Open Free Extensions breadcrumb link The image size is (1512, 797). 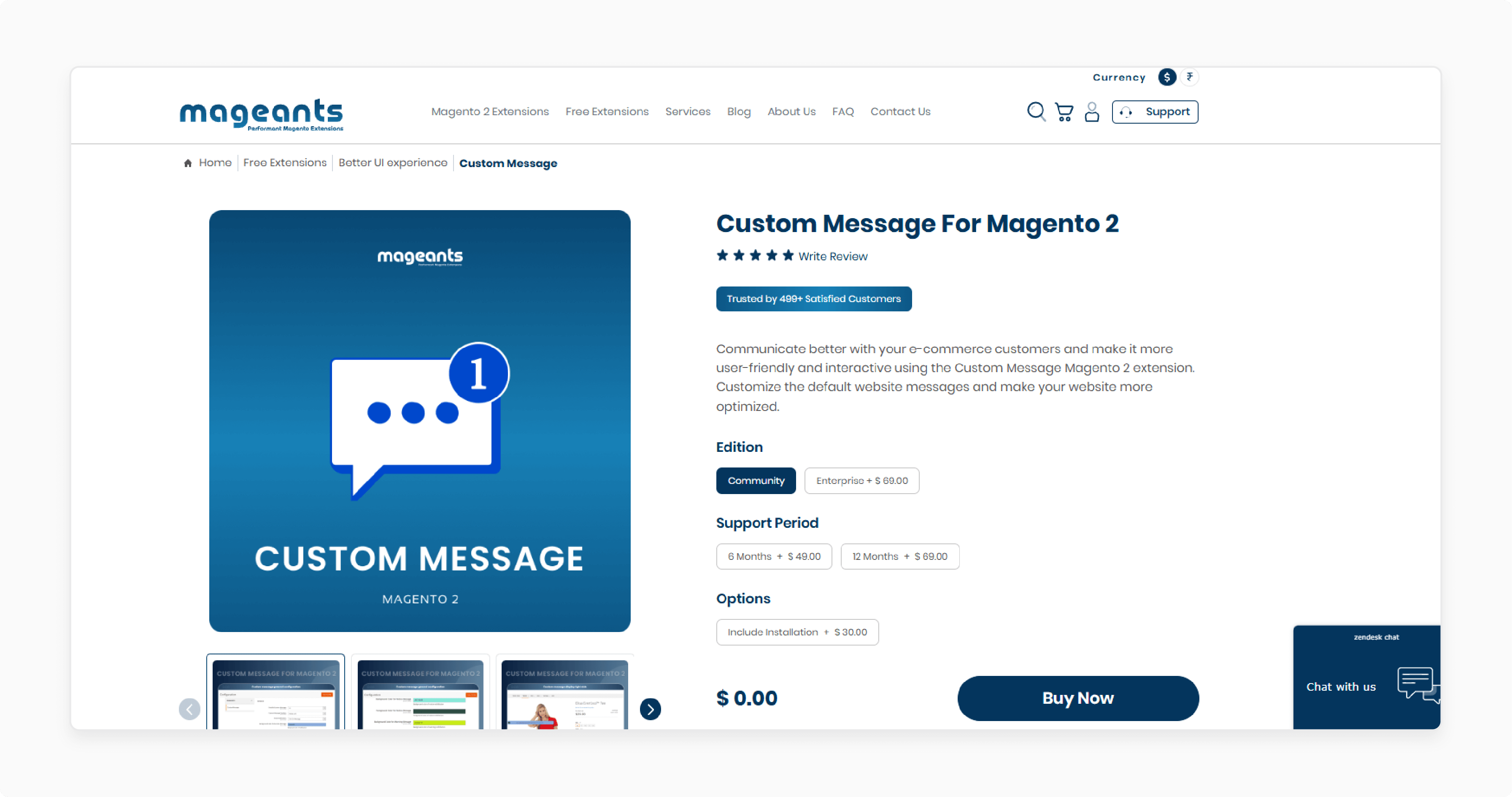pos(285,162)
